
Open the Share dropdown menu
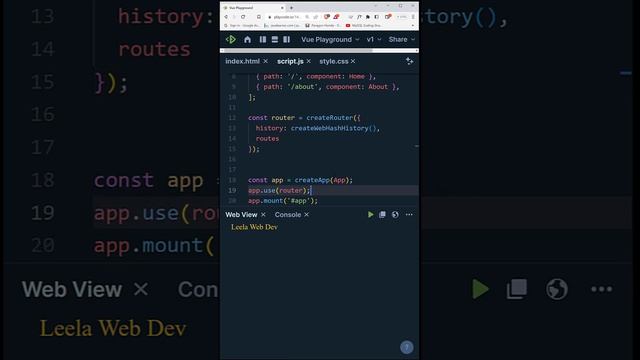(x=402, y=40)
